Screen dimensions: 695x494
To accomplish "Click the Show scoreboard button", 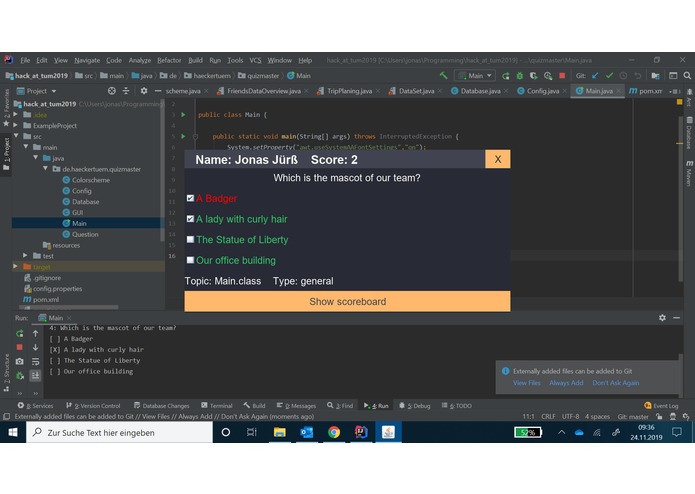I will point(347,301).
